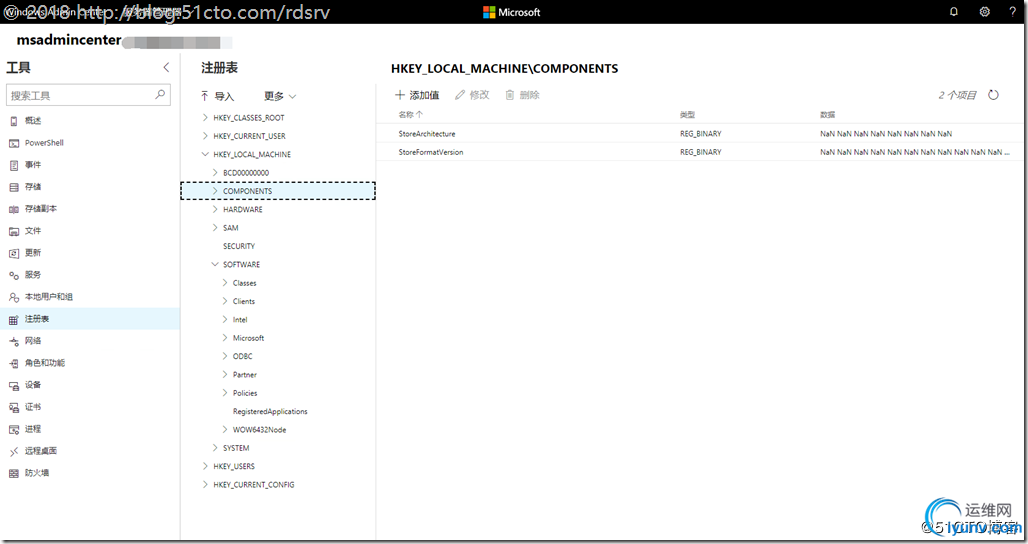Image resolution: width=1028 pixels, height=544 pixels.
Task: Select the ODBC key
Action: (243, 357)
